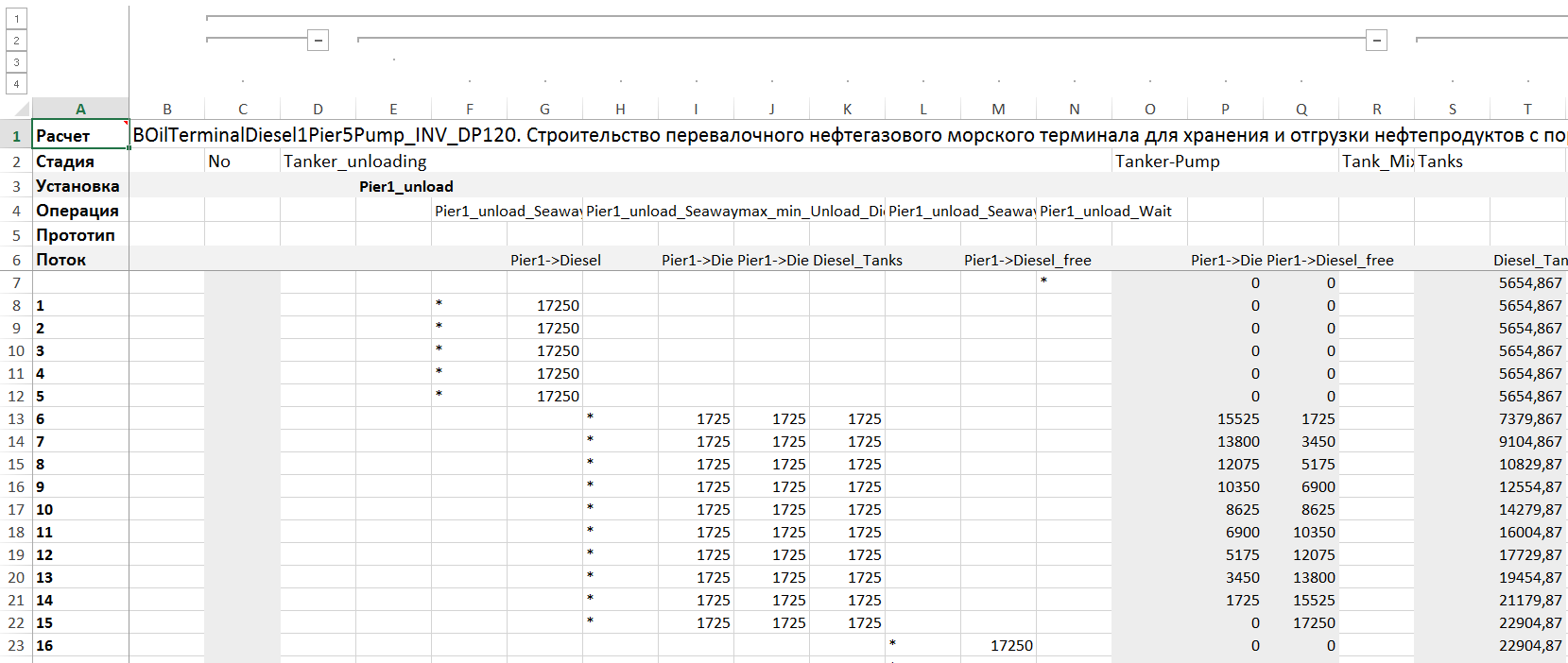Click the 17250 value in row 23

pos(1010,646)
